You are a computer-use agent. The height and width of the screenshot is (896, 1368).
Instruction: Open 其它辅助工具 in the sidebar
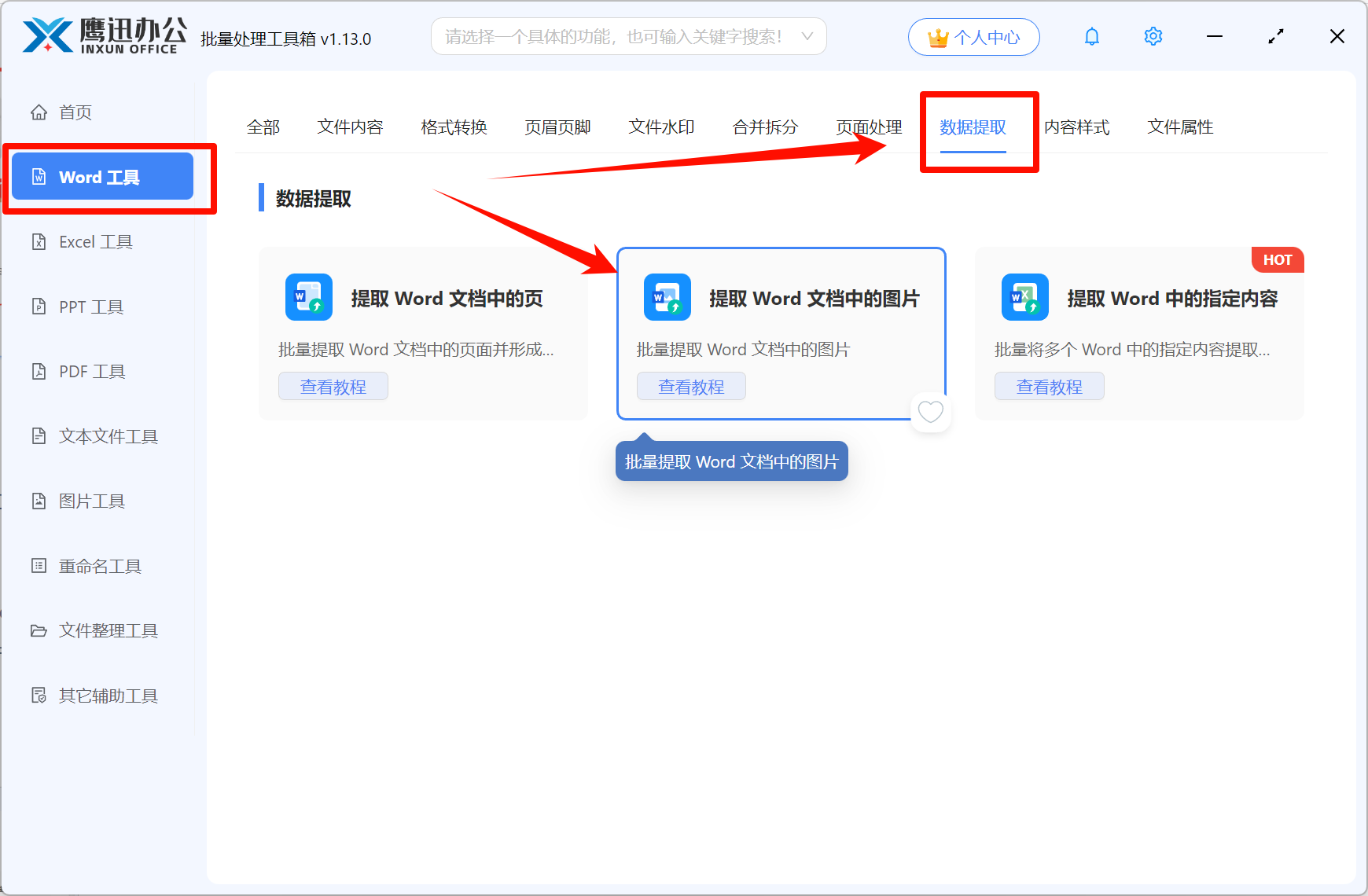(108, 696)
